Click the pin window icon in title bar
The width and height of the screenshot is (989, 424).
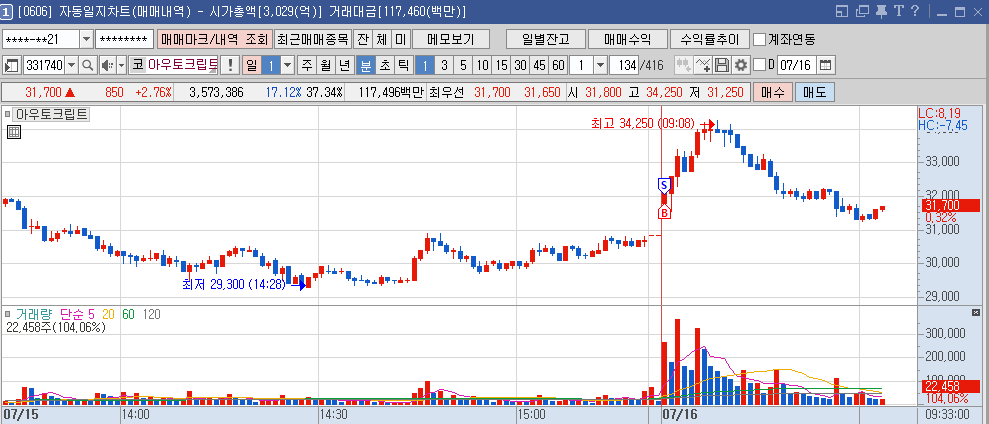pos(882,11)
